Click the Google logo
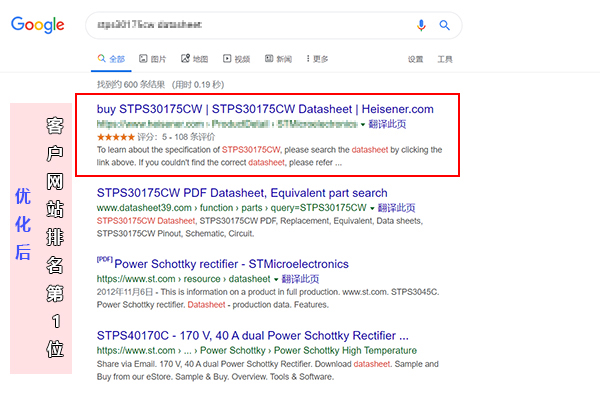This screenshot has height=400, width=600. pyautogui.click(x=38, y=25)
